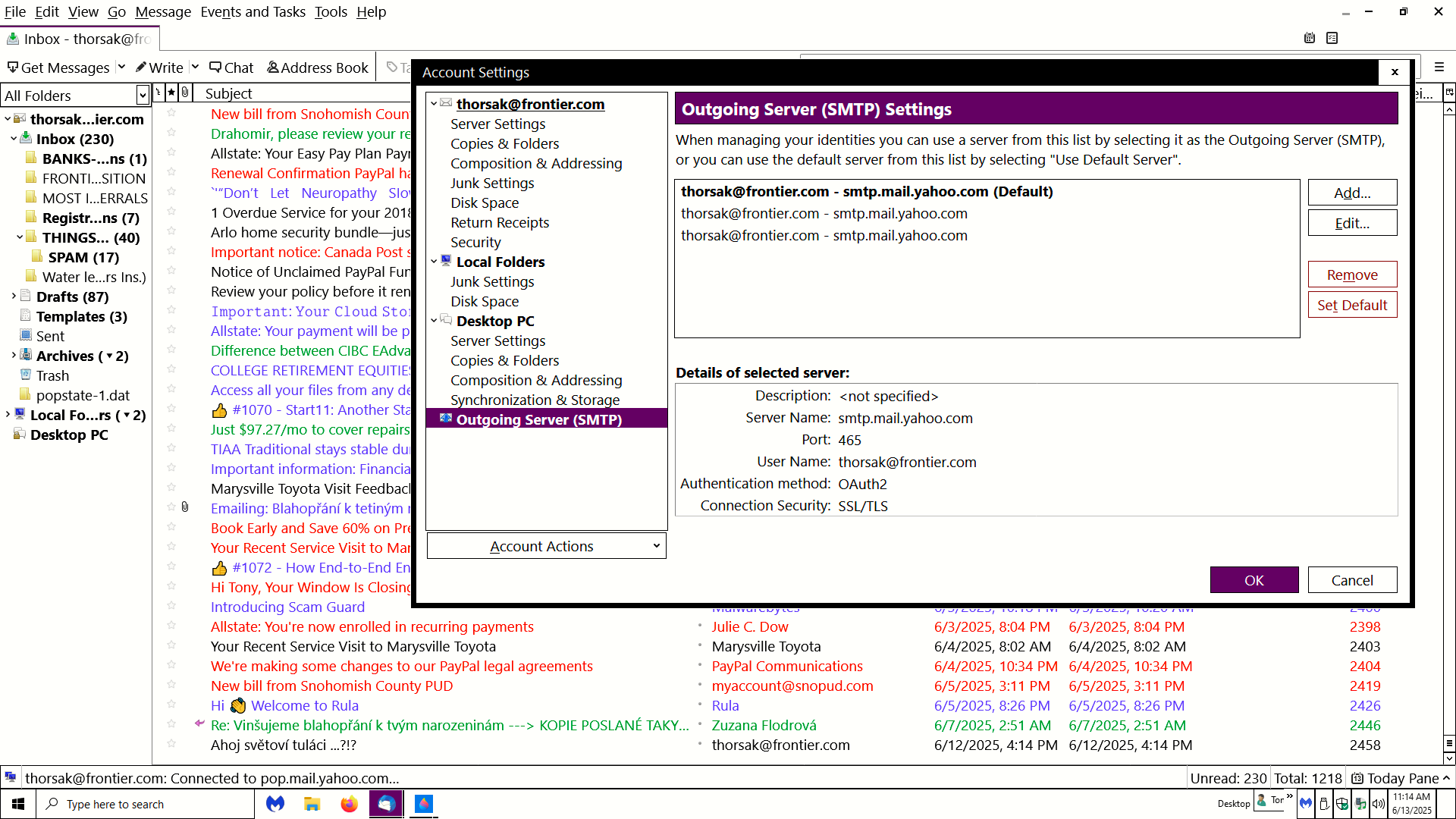
Task: Click the Get Messages toolbar button
Action: pyautogui.click(x=58, y=67)
